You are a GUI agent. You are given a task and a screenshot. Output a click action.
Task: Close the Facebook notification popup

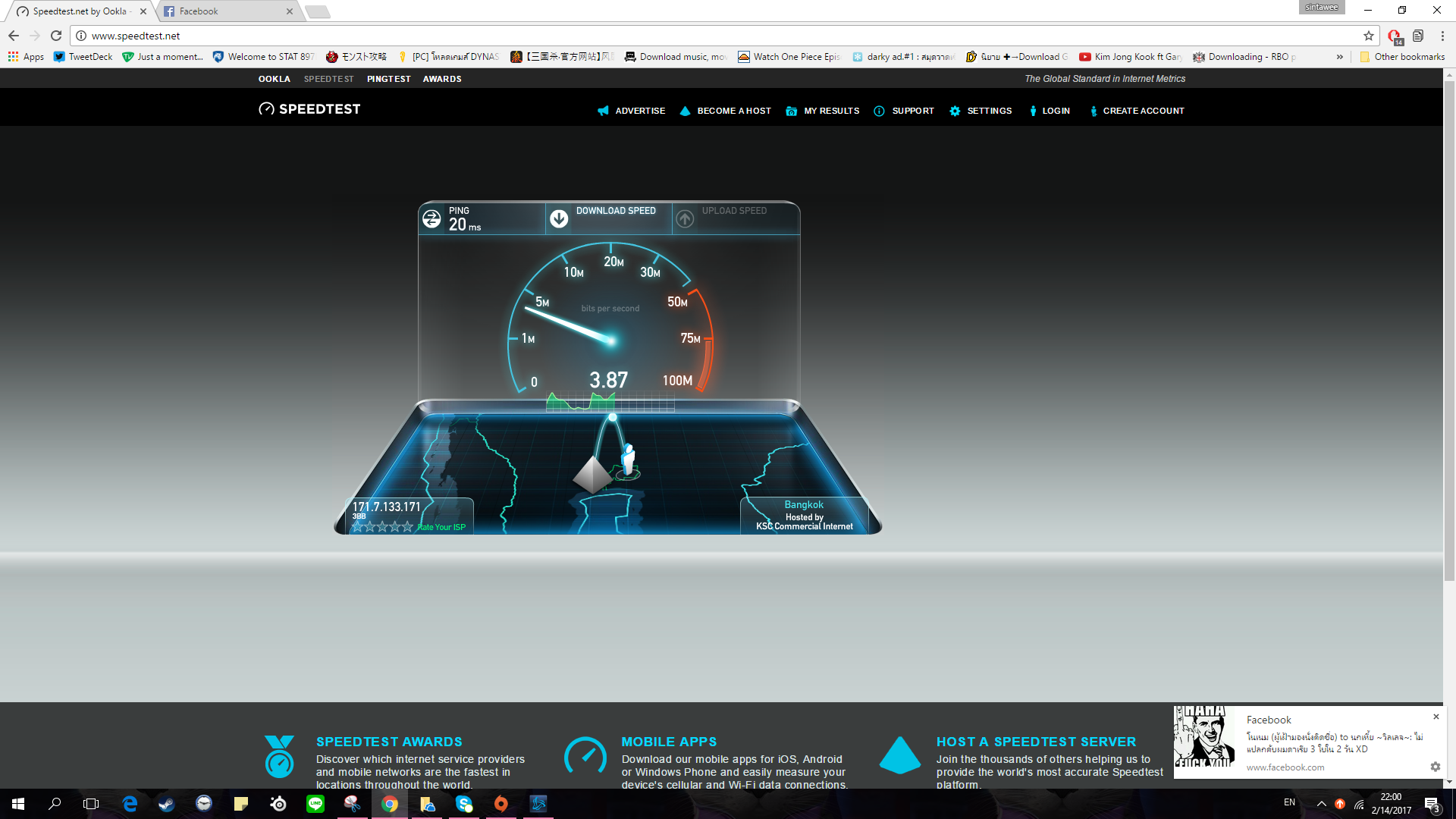[1436, 717]
